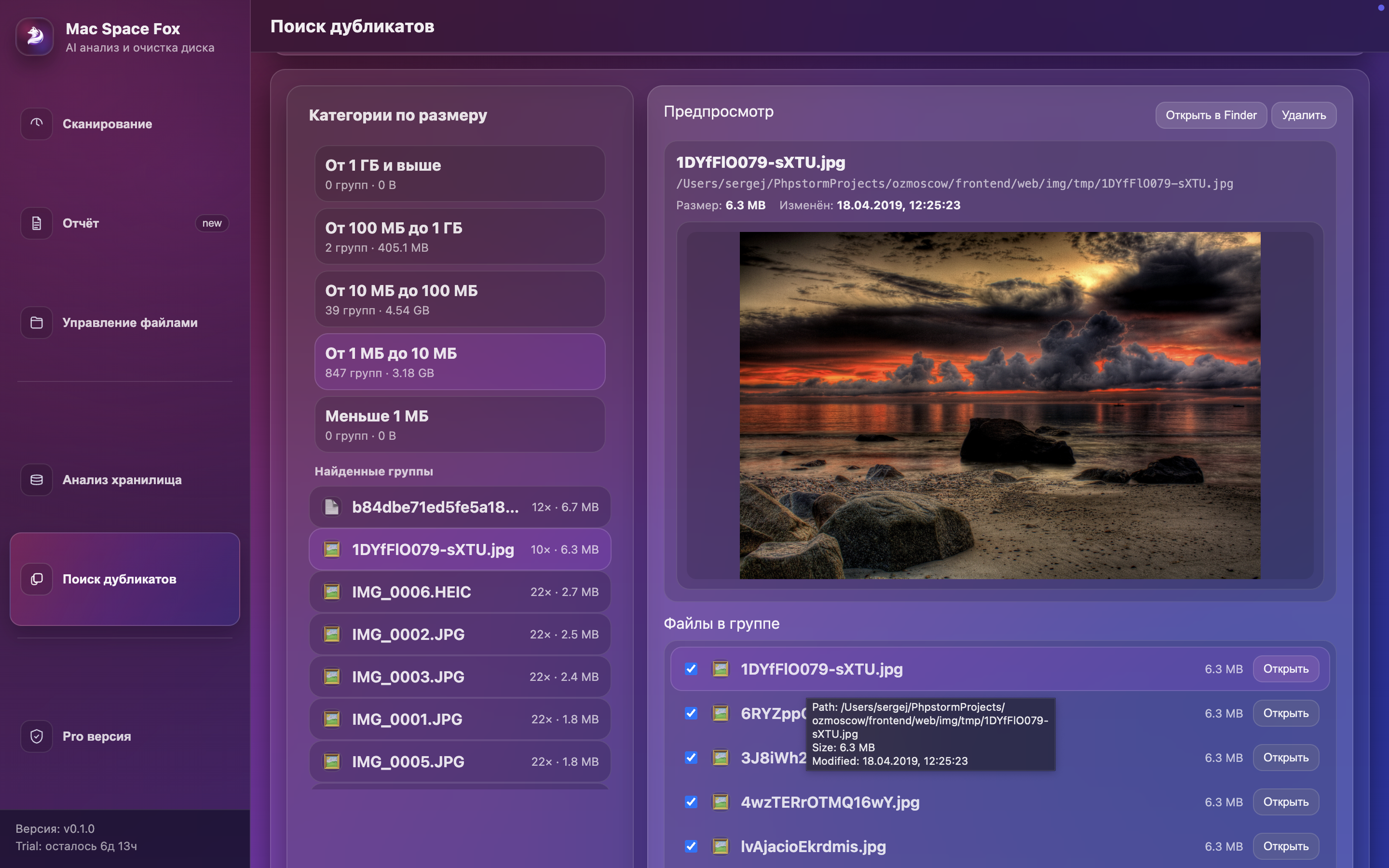1389x868 pixels.
Task: Click the Поиск дубликатов copy icon
Action: (37, 579)
